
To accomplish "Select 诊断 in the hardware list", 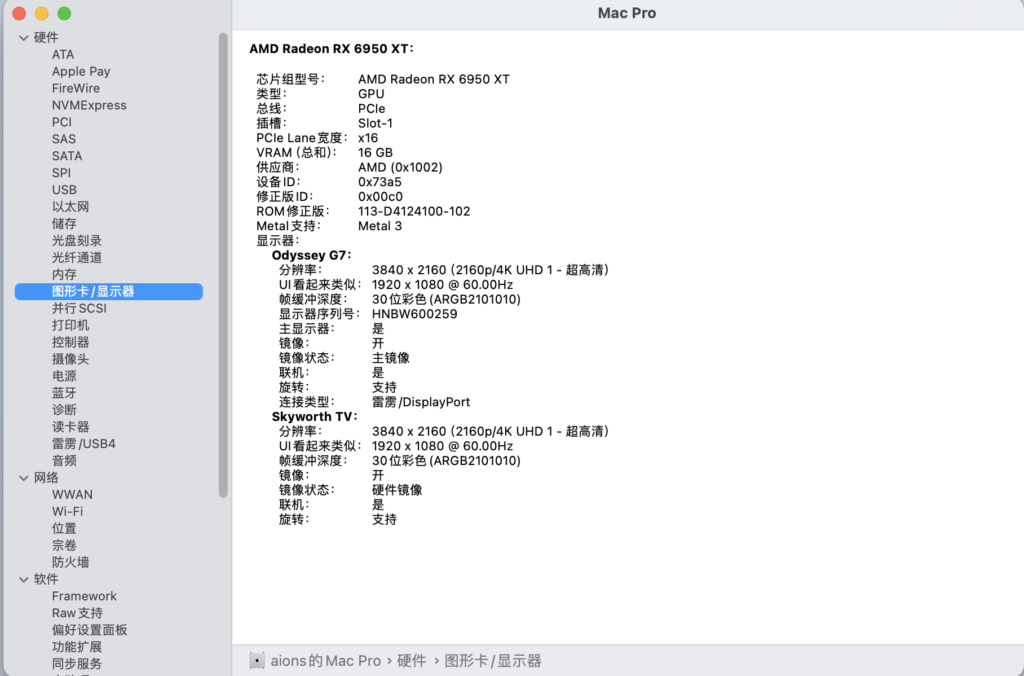I will pos(65,410).
